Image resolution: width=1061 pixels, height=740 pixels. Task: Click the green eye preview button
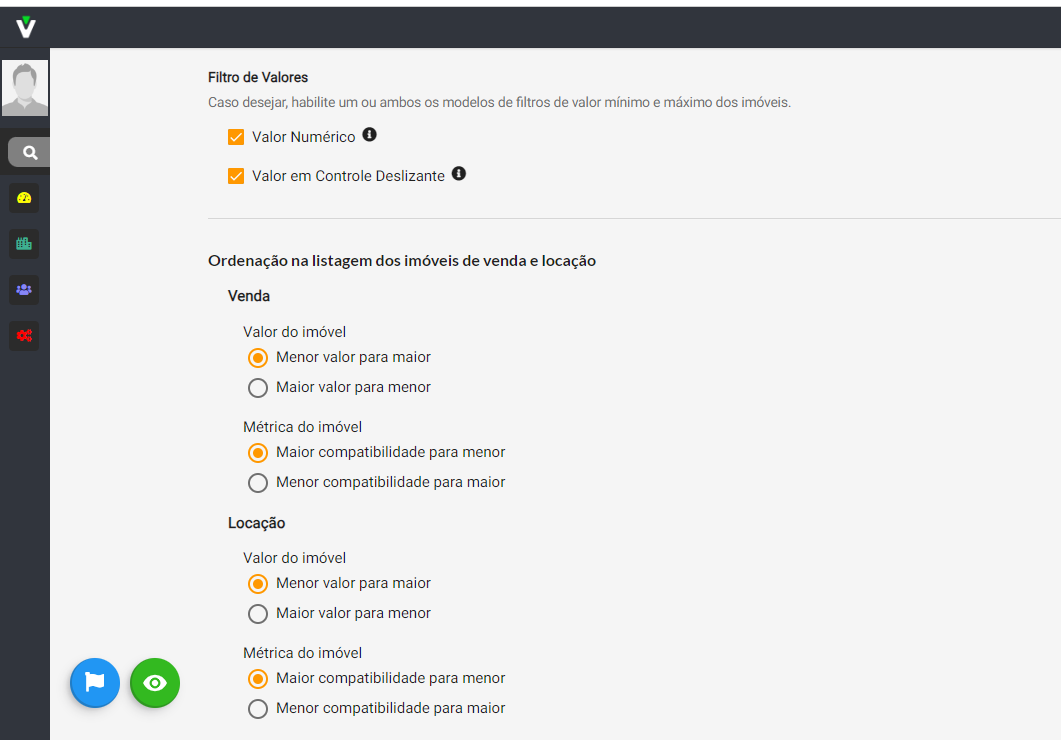(x=155, y=683)
